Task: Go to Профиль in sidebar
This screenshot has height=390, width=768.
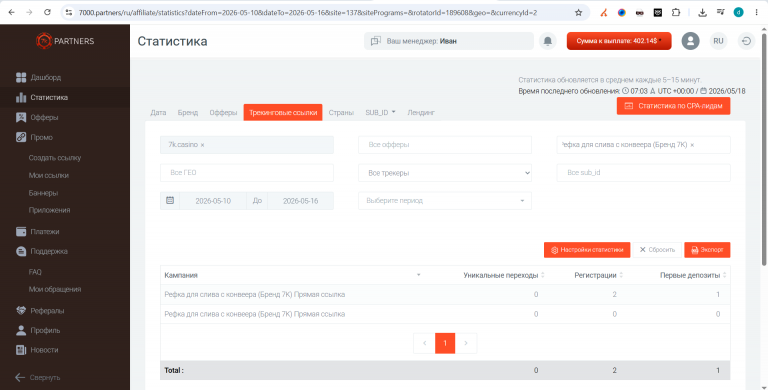Action: point(38,330)
